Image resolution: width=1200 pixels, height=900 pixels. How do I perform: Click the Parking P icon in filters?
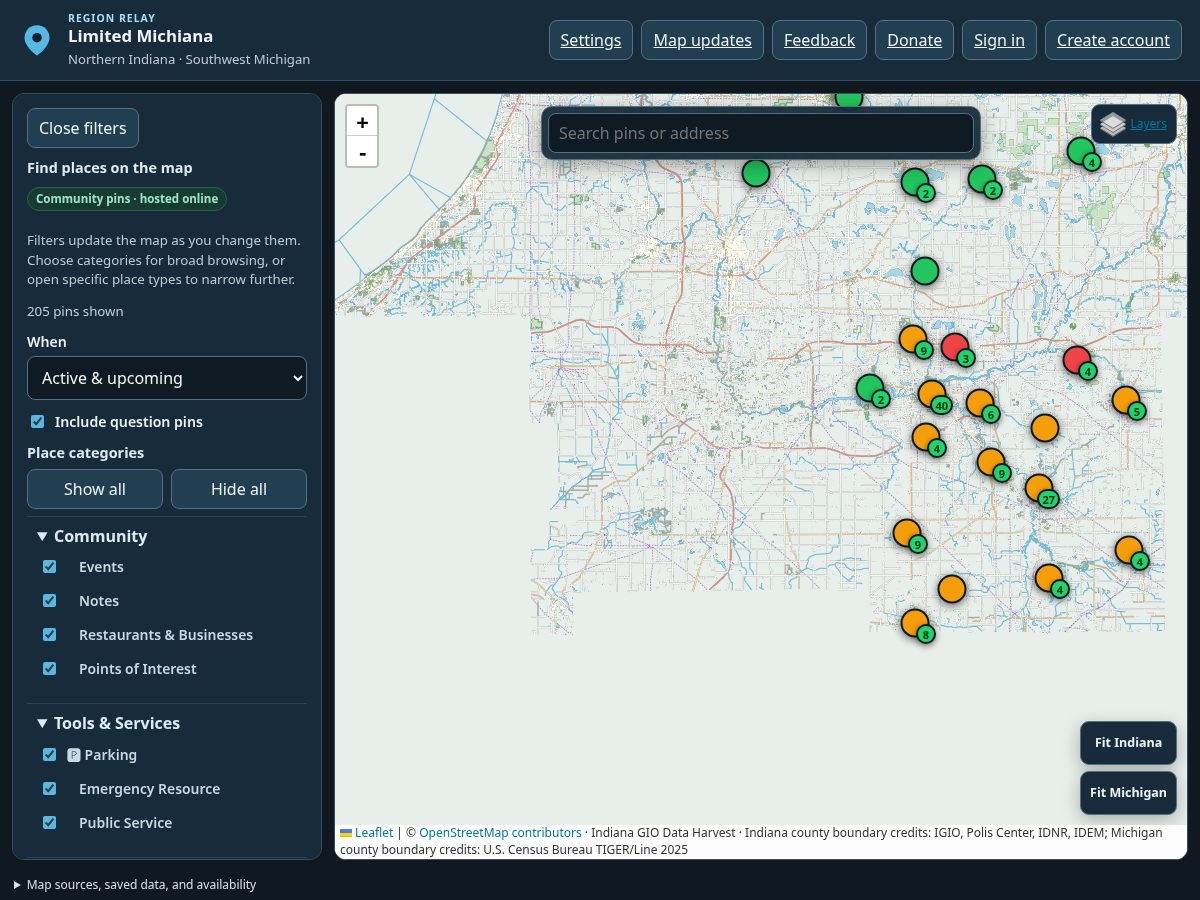click(74, 755)
